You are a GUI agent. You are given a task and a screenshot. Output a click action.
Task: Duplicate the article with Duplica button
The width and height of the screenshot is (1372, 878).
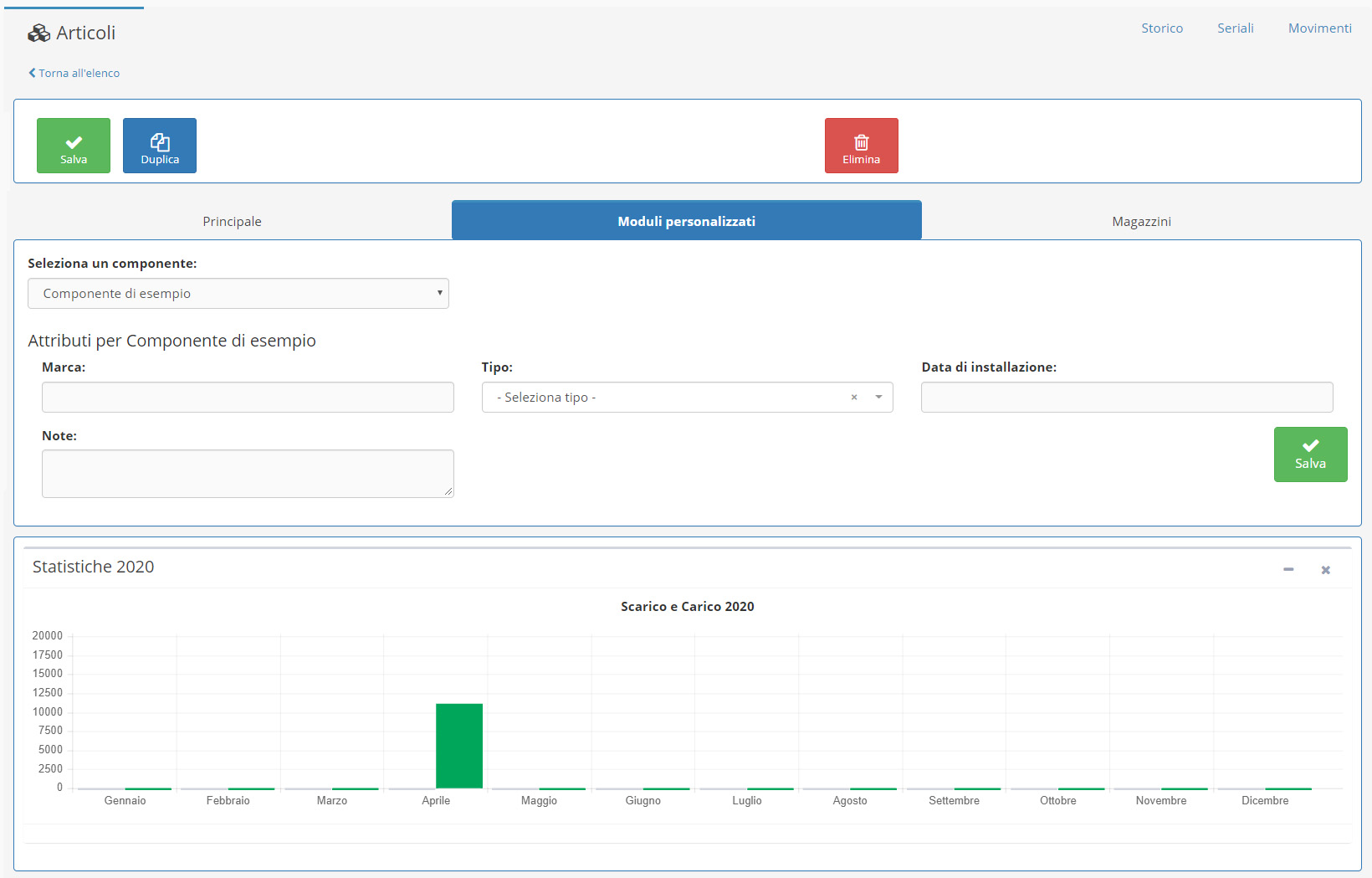(160, 146)
